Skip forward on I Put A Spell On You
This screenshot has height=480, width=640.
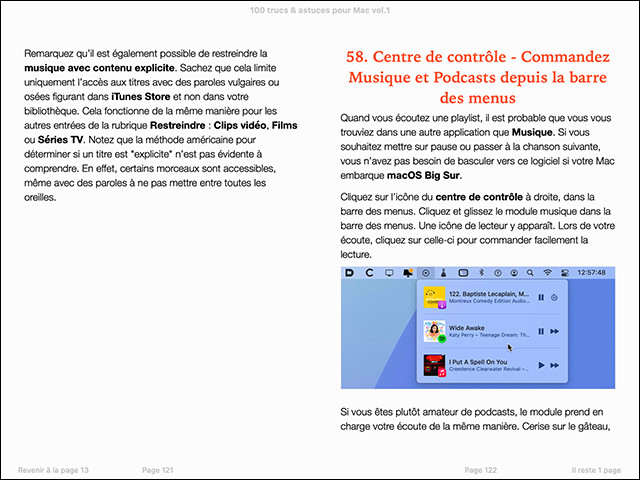(554, 365)
